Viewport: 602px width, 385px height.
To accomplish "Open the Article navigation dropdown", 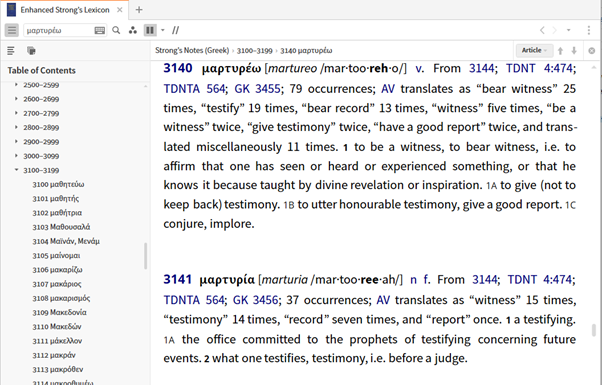I will [x=534, y=50].
